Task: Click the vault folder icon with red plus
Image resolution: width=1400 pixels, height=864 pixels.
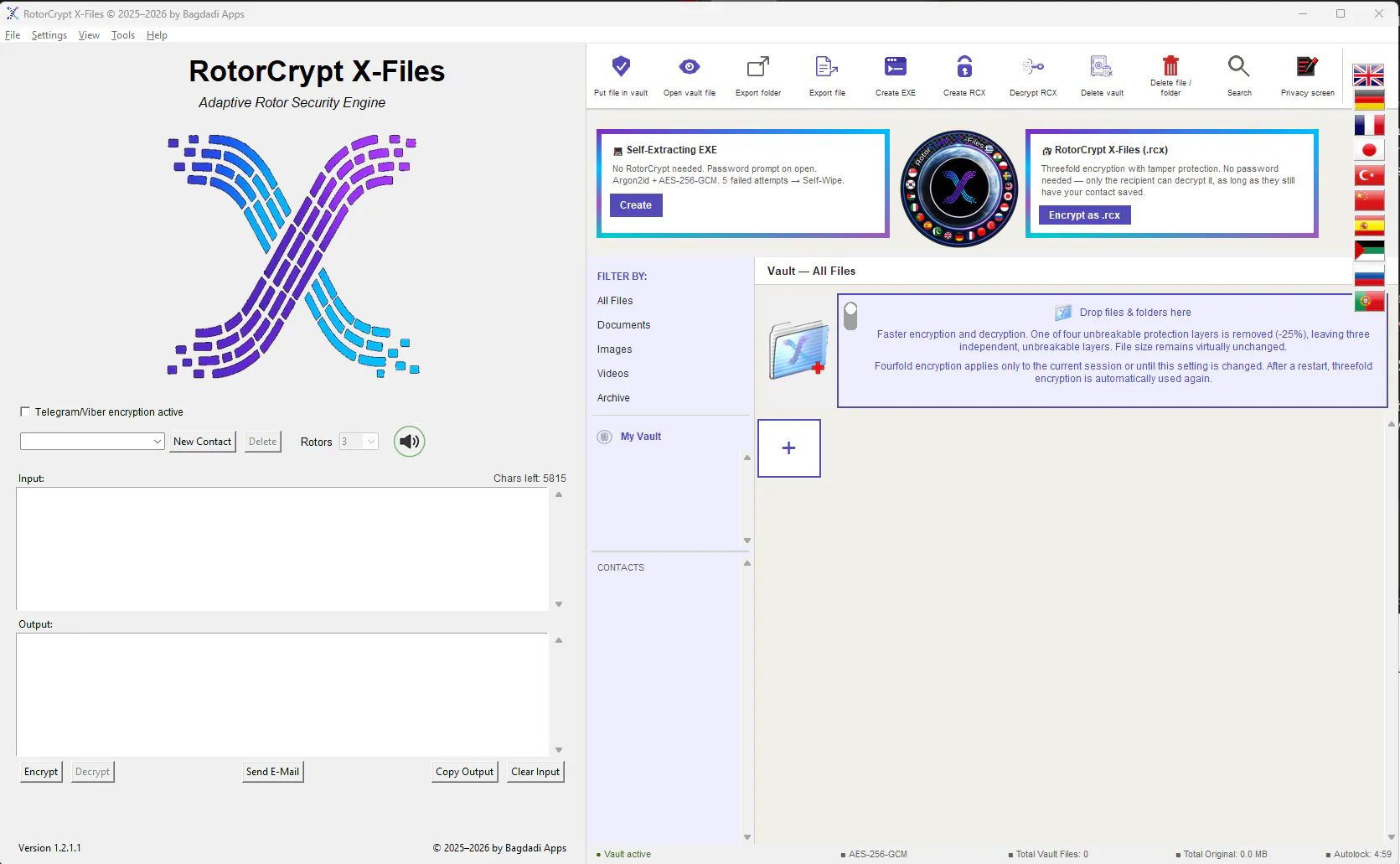Action: click(798, 349)
